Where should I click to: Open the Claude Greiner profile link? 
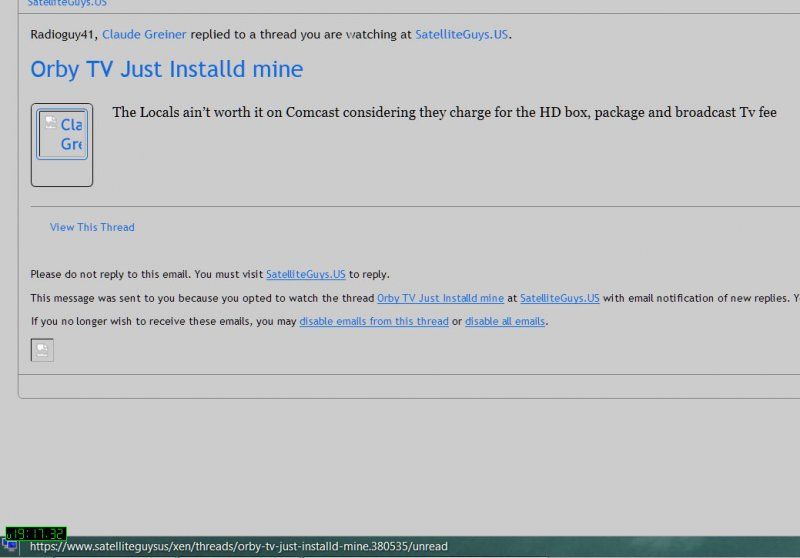(x=144, y=34)
